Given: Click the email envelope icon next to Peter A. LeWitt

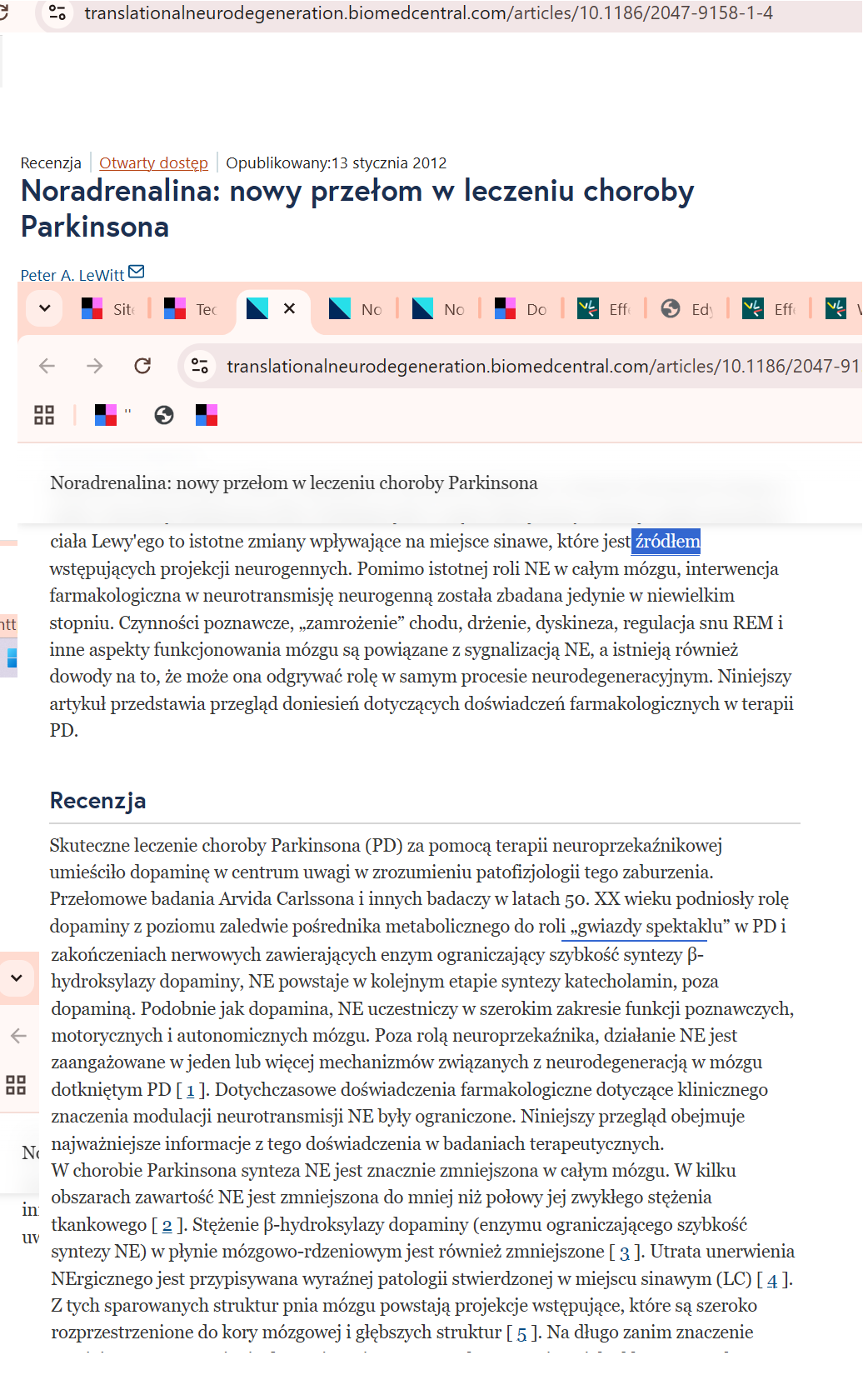Looking at the screenshot, I should pyautogui.click(x=137, y=272).
